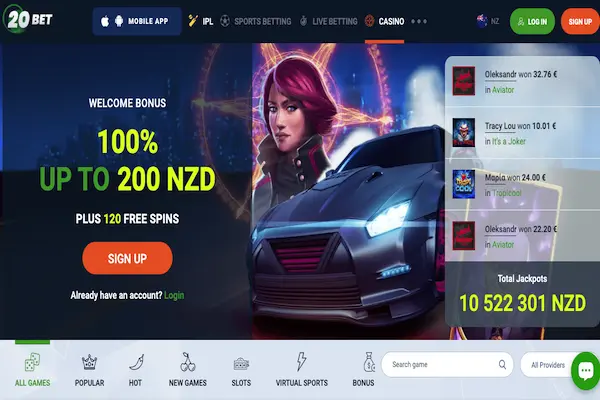Select the Hot chili pepper icon
The height and width of the screenshot is (400, 600).
click(x=136, y=362)
